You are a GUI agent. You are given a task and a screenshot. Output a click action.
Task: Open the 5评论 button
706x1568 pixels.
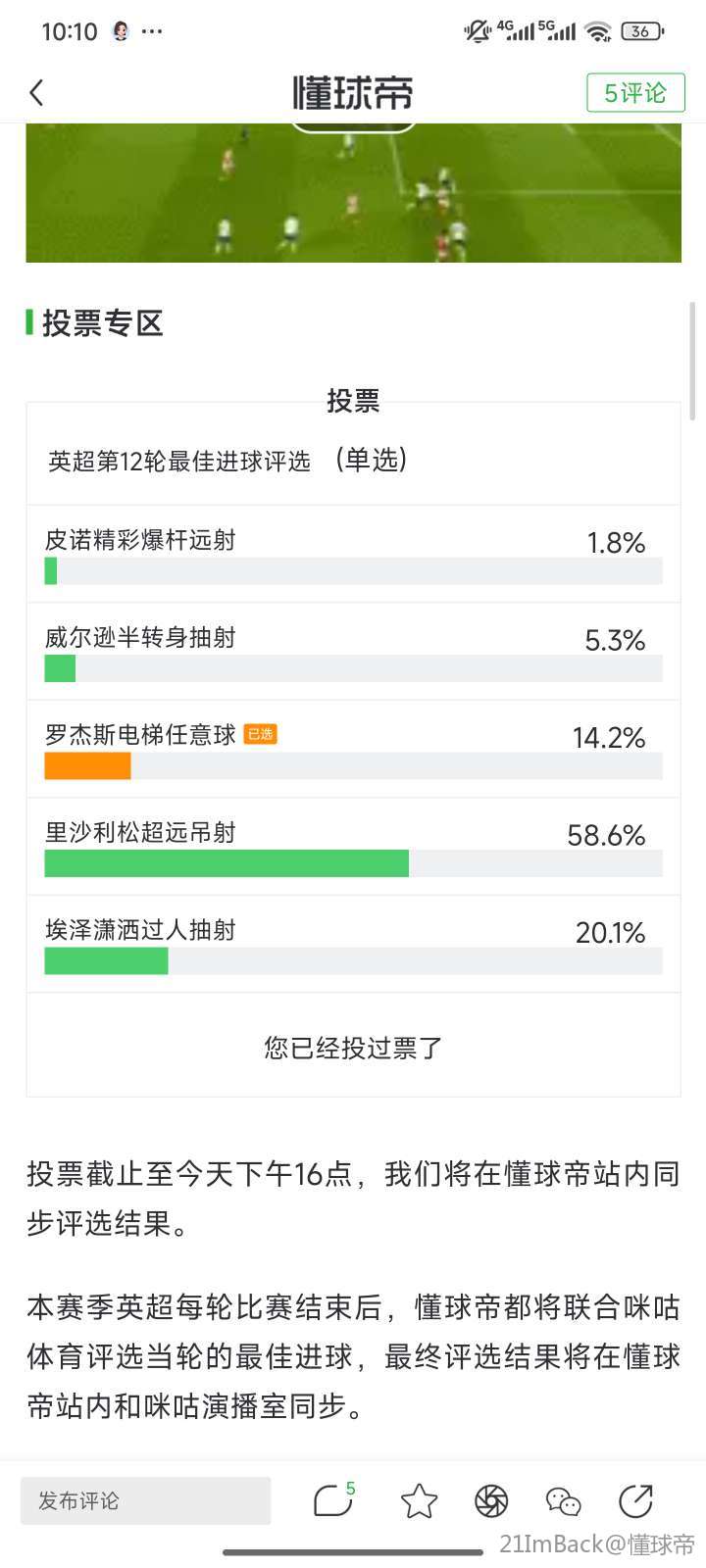[x=635, y=93]
